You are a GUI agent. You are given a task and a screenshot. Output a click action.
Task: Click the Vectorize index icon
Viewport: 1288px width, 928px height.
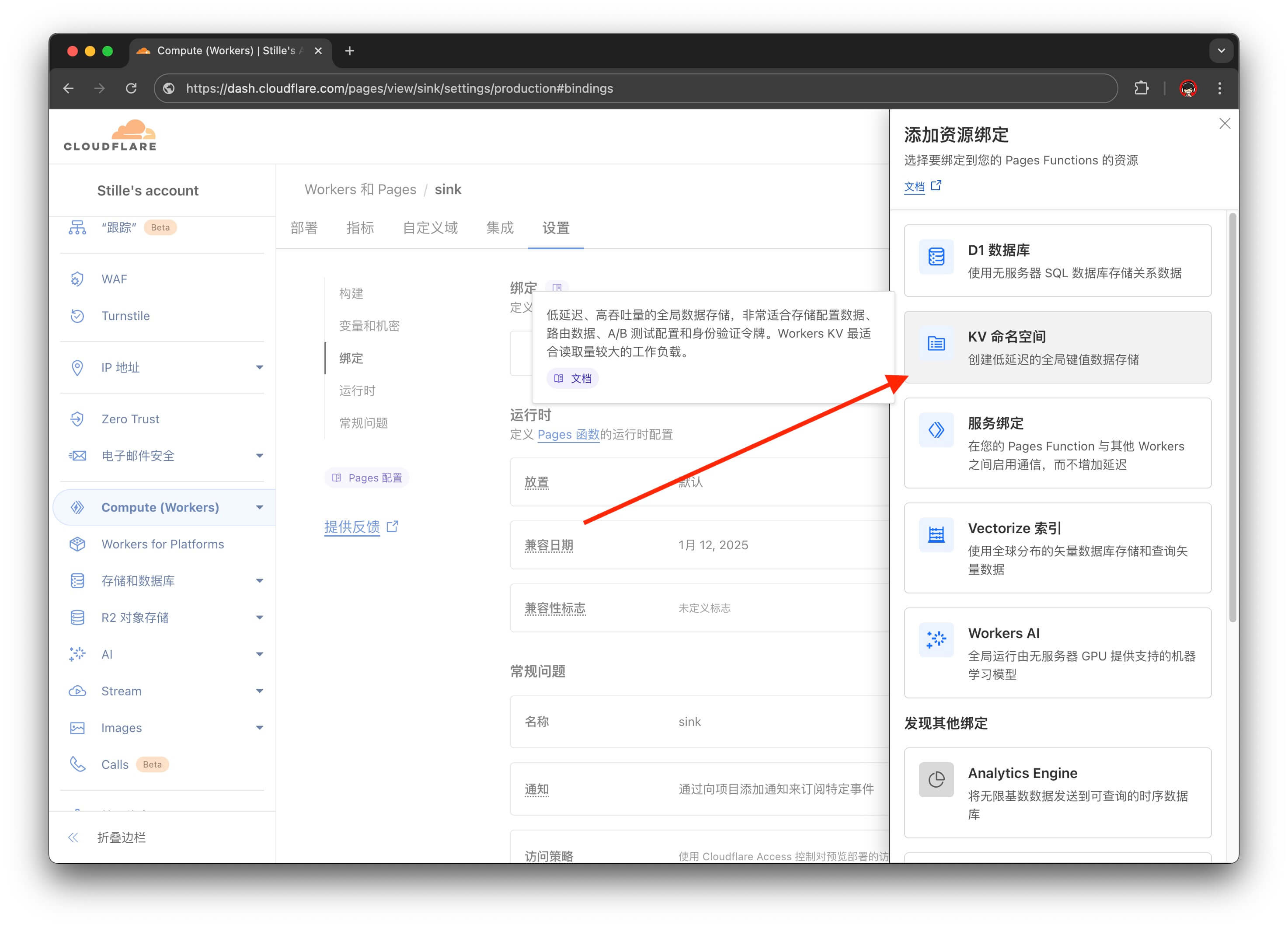pyautogui.click(x=936, y=534)
